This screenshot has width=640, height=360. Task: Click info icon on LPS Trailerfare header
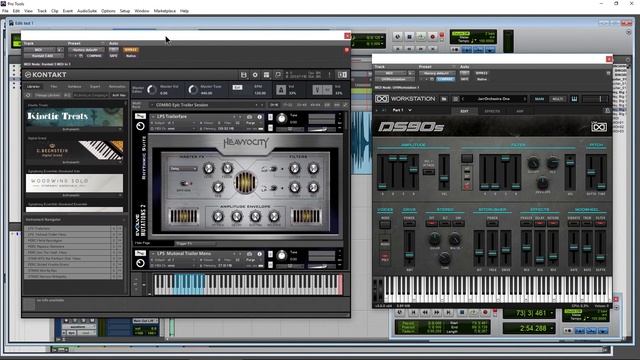click(x=259, y=117)
